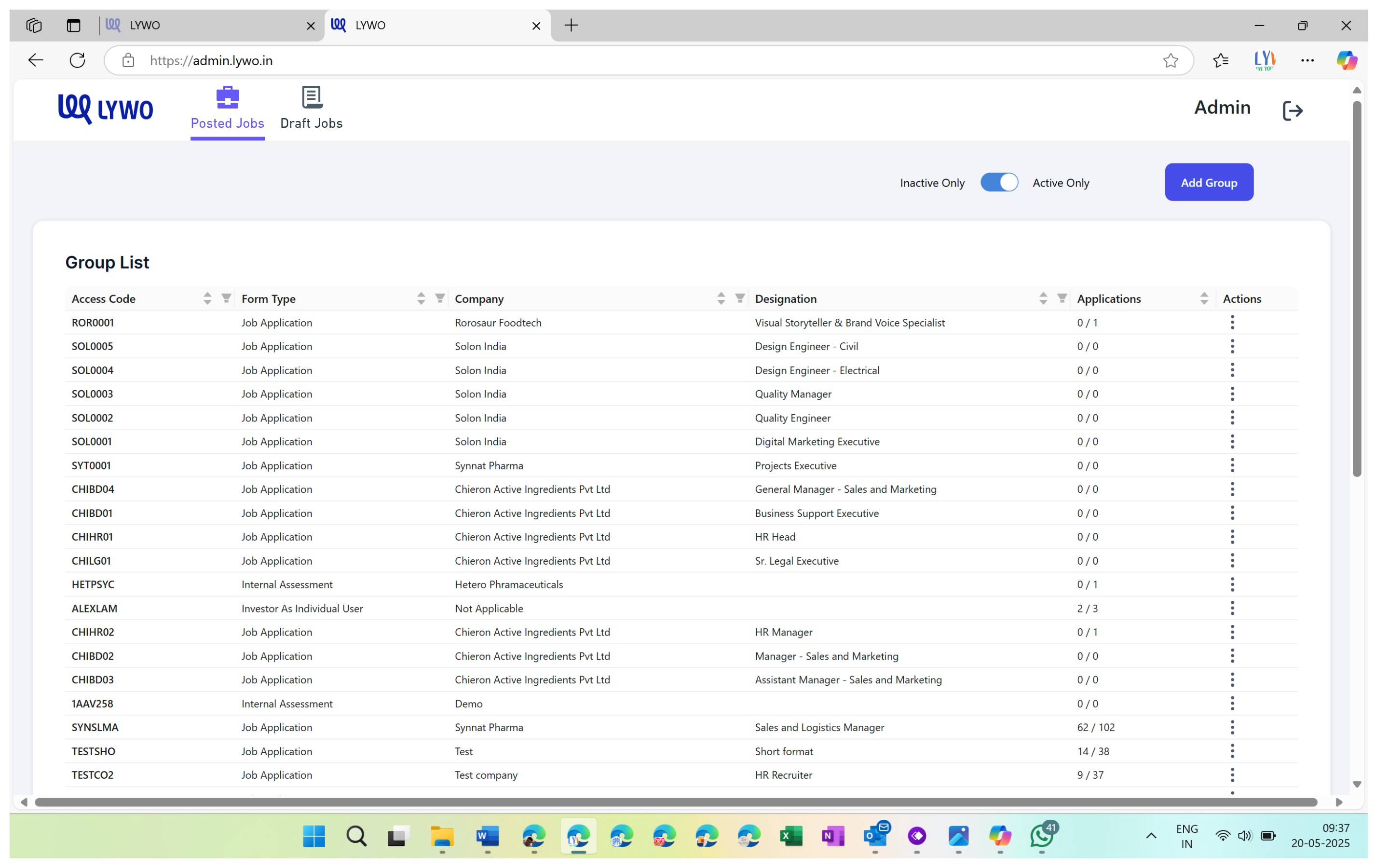Toggle the Inactive Only / Active Only switch
This screenshot has width=1389, height=868.
[999, 183]
